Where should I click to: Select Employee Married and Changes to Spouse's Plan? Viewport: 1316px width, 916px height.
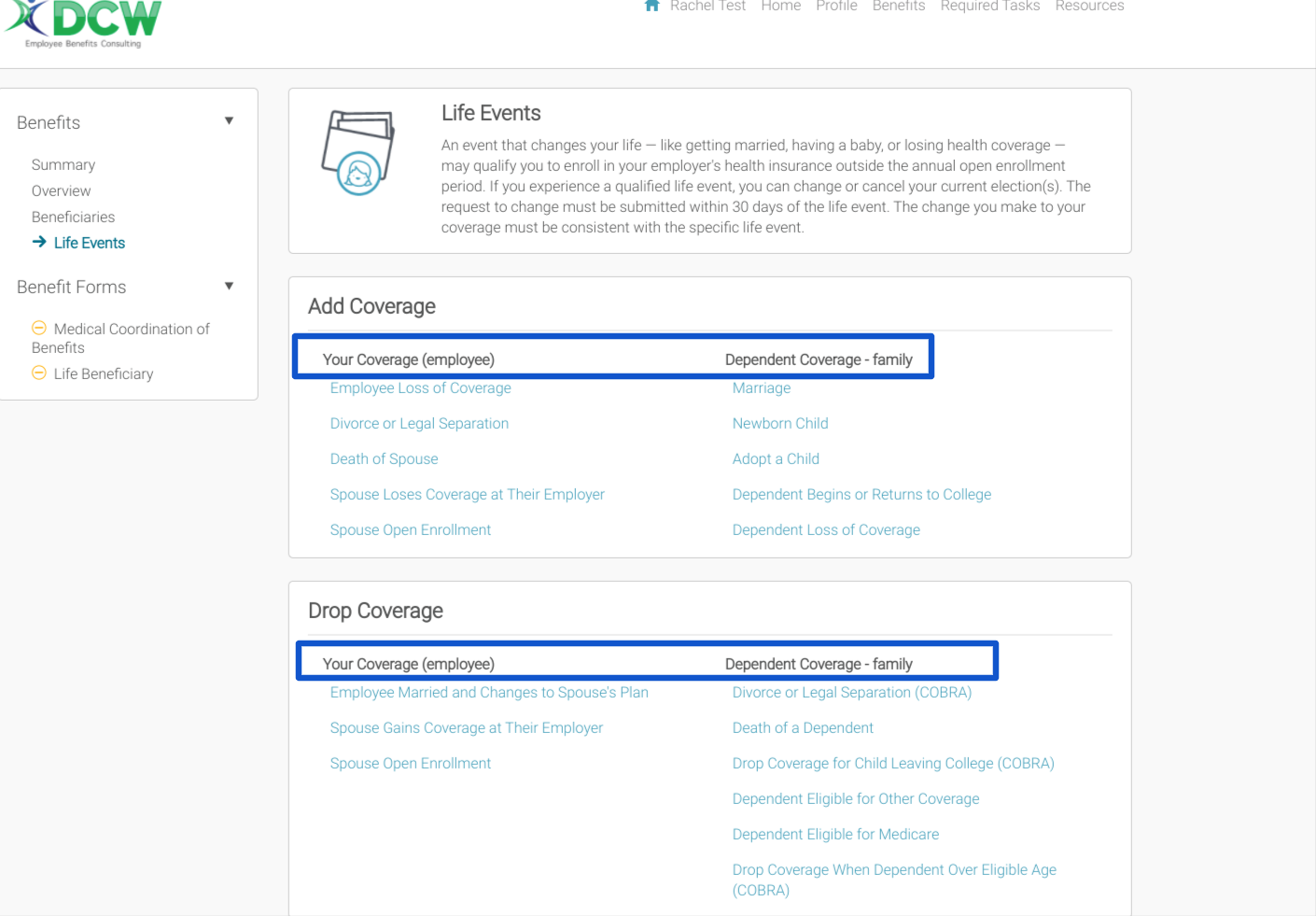(489, 692)
